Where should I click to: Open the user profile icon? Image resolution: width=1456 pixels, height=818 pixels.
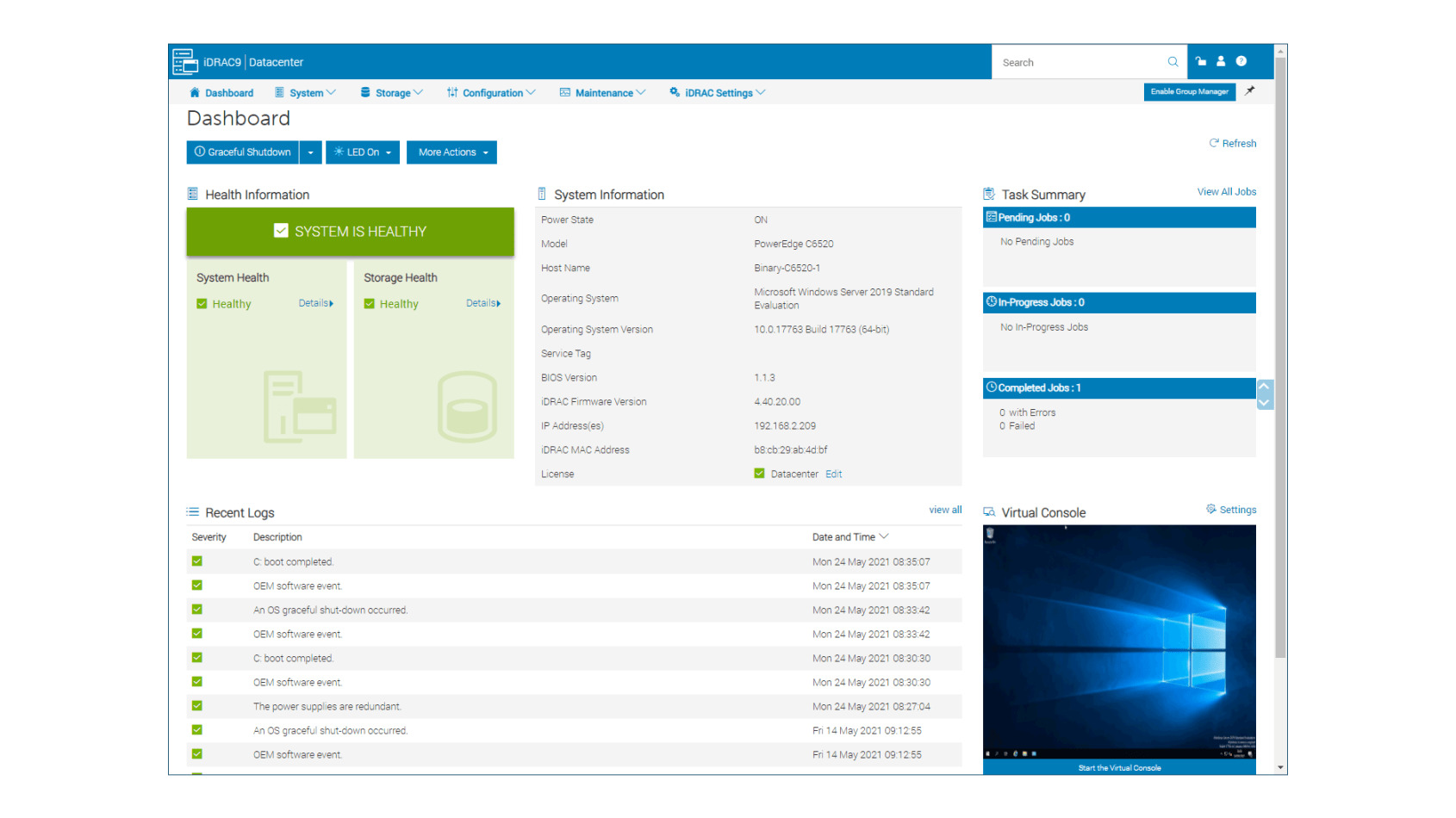1221,61
